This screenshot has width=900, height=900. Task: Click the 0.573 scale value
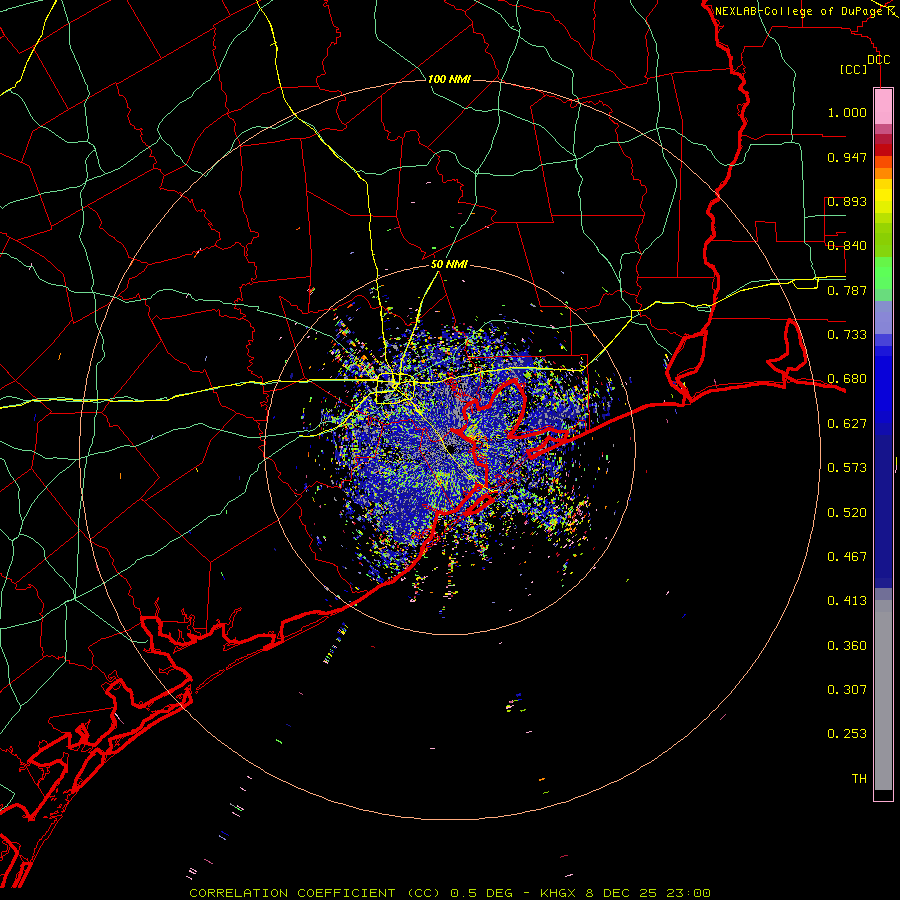pos(847,468)
